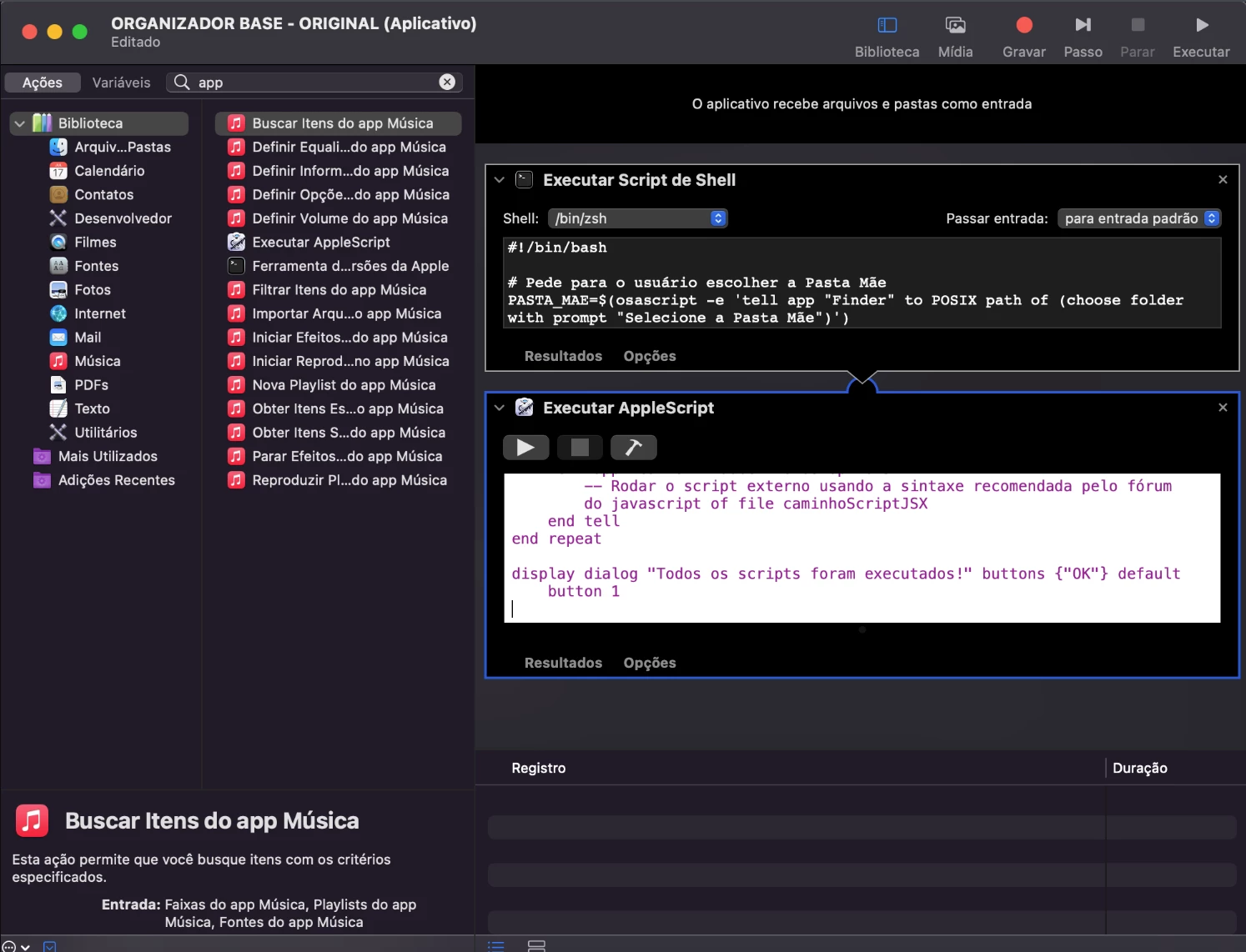Collapse the Executar AppleScript action
Screen dimensions: 1246x952
pyautogui.click(x=500, y=408)
